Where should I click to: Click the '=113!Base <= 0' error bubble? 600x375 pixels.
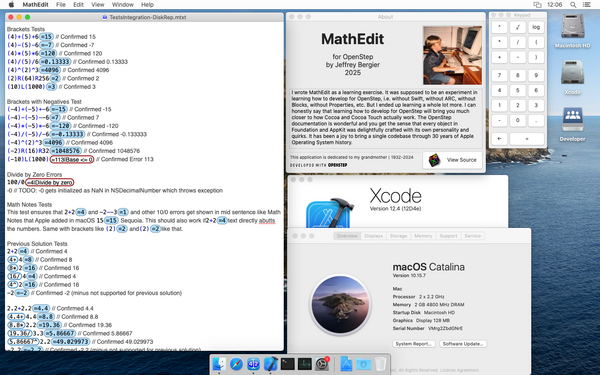72,159
